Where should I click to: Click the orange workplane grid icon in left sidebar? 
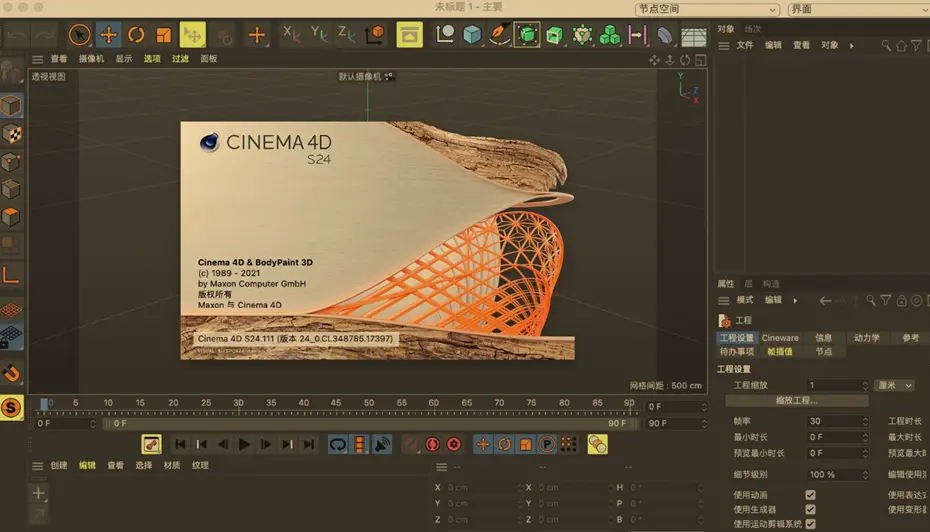click(11, 309)
